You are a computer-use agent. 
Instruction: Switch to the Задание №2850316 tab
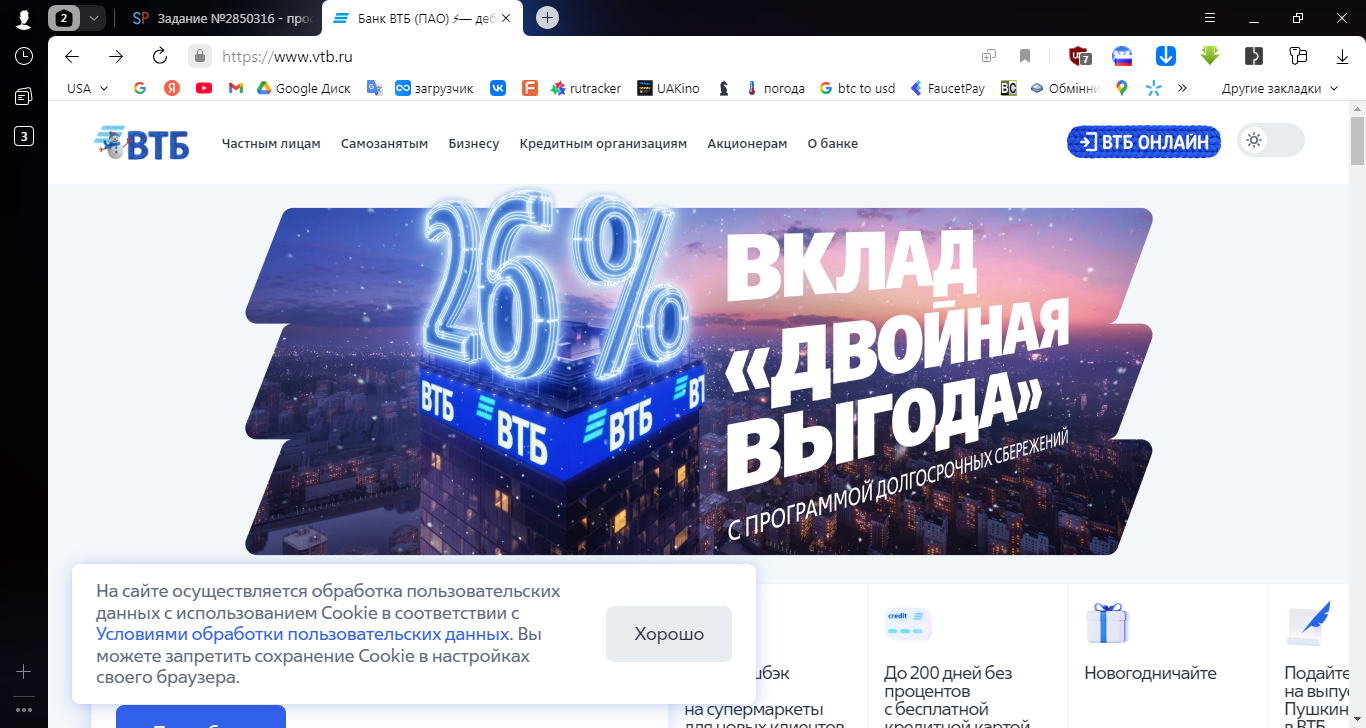pos(221,18)
